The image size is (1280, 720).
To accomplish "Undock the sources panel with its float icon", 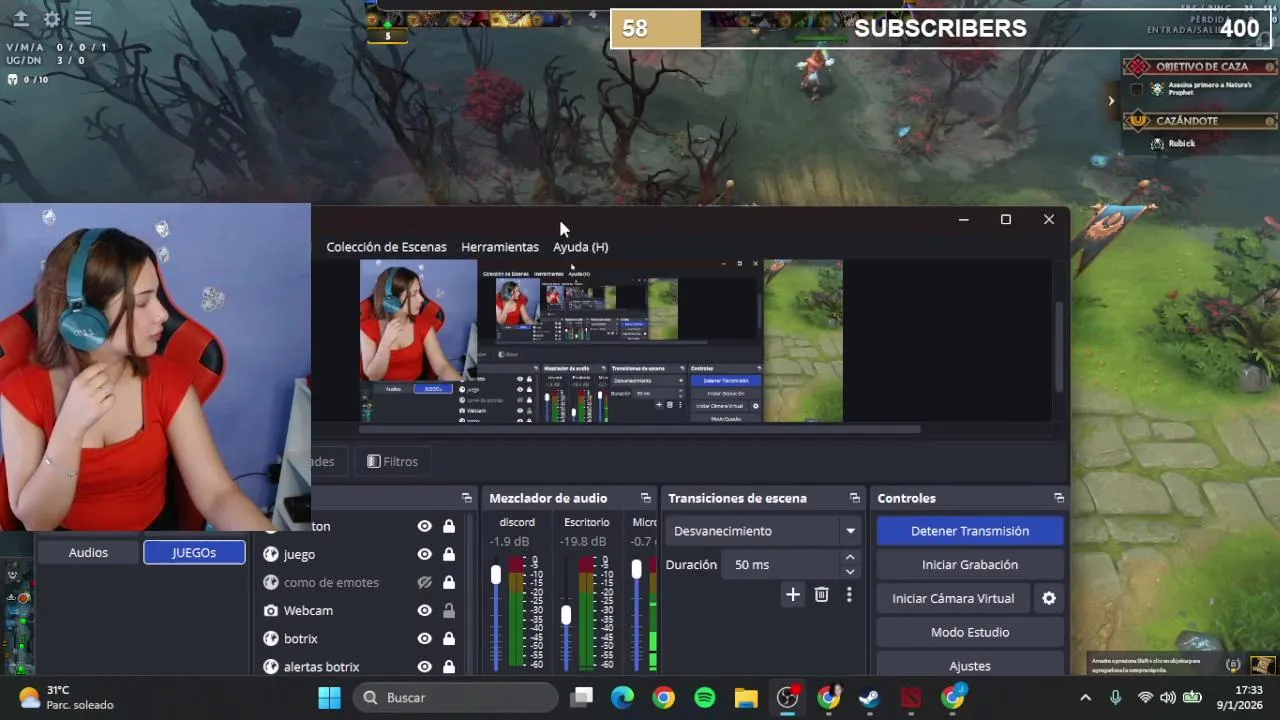I will pyautogui.click(x=466, y=498).
